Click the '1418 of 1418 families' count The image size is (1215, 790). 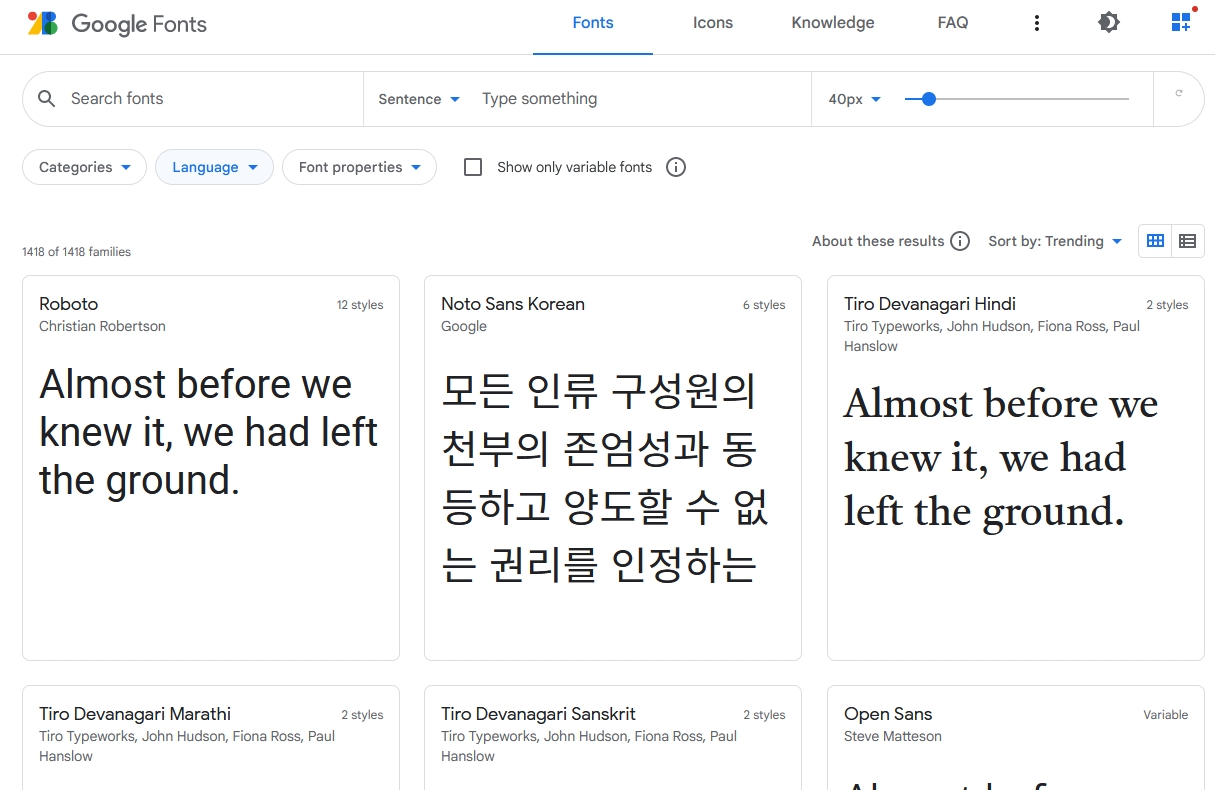76,252
